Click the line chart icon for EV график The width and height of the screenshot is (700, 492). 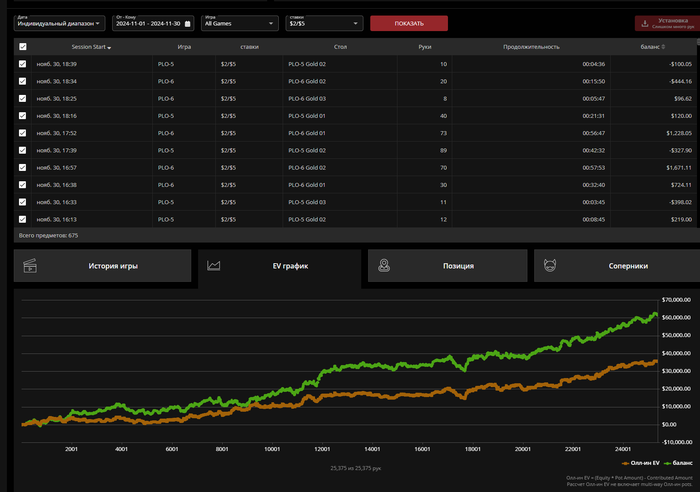(213, 266)
